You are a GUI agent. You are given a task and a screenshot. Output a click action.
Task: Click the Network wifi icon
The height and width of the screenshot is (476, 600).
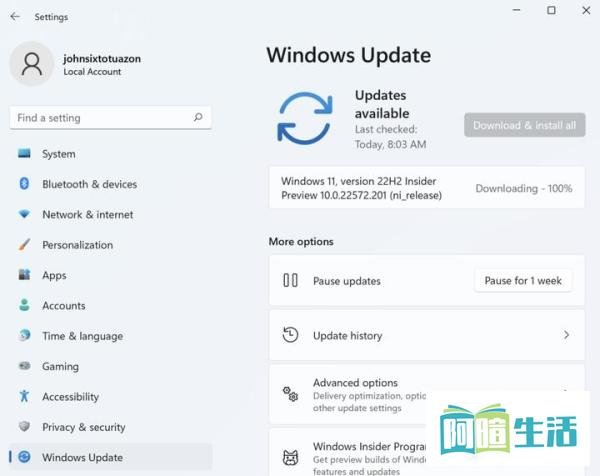24,214
